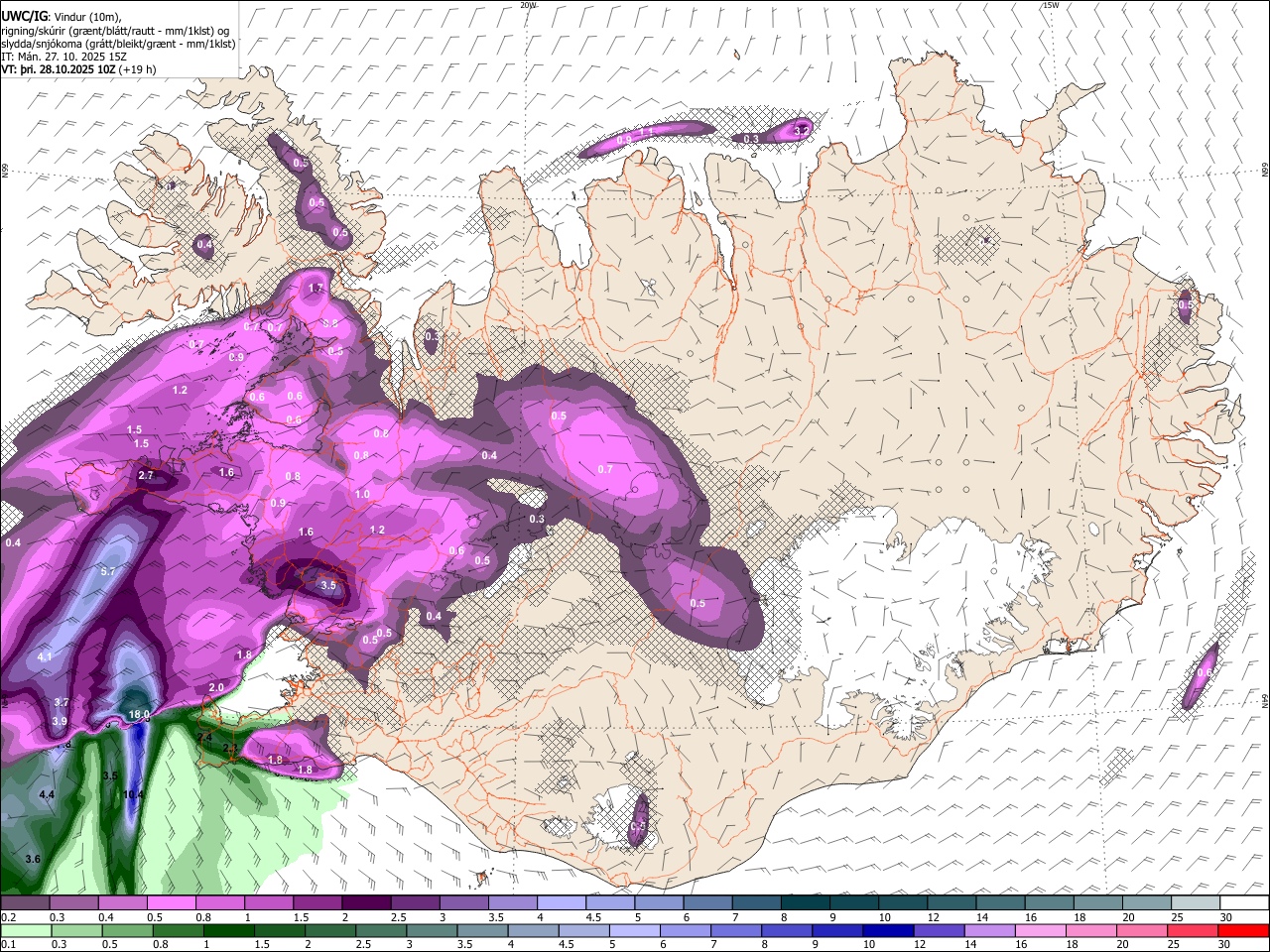
Task: Click the 'IT: Mán. 27. 10. 2025 15Z' line
Action: (x=63, y=57)
